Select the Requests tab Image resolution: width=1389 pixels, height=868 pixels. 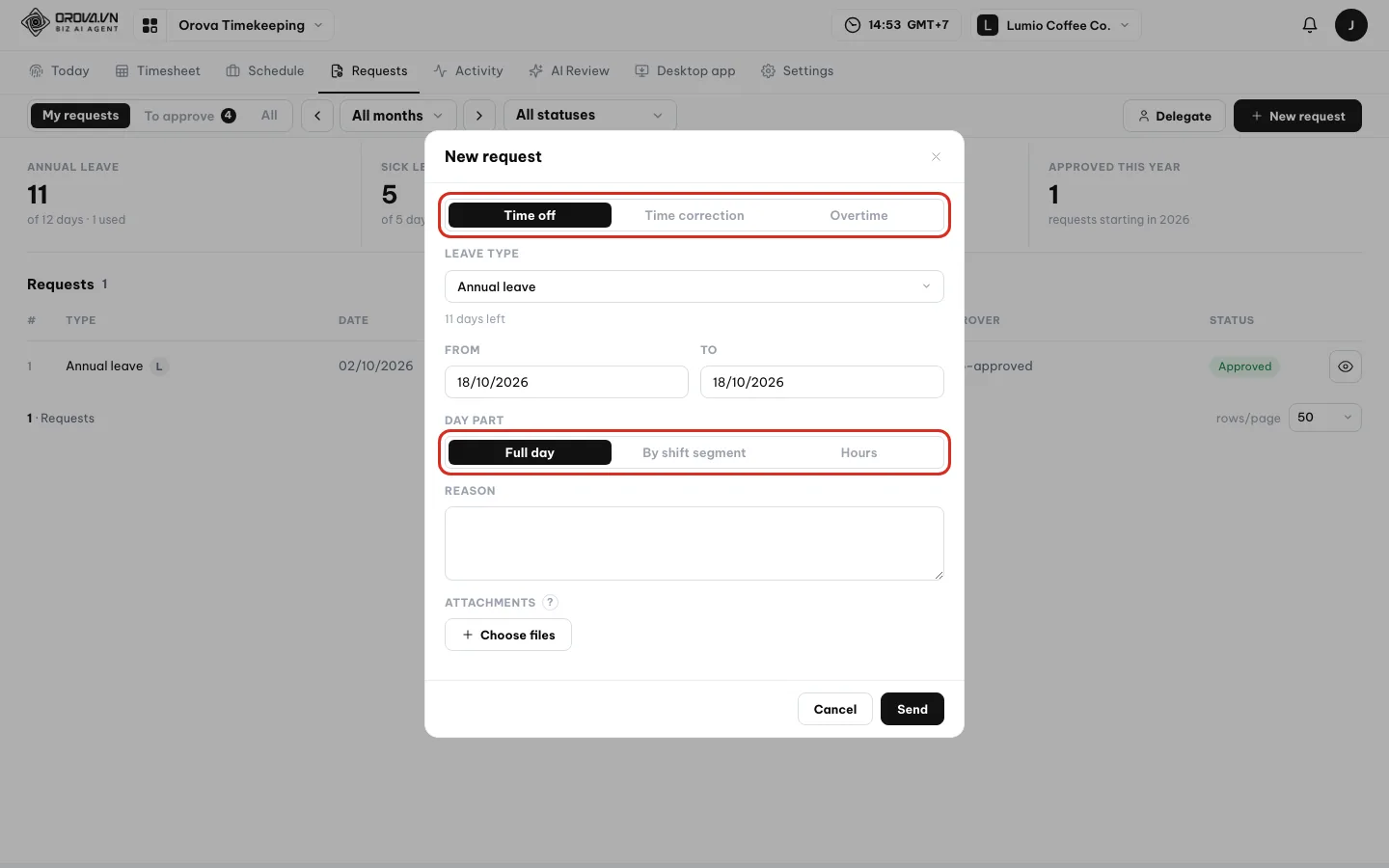click(x=368, y=71)
